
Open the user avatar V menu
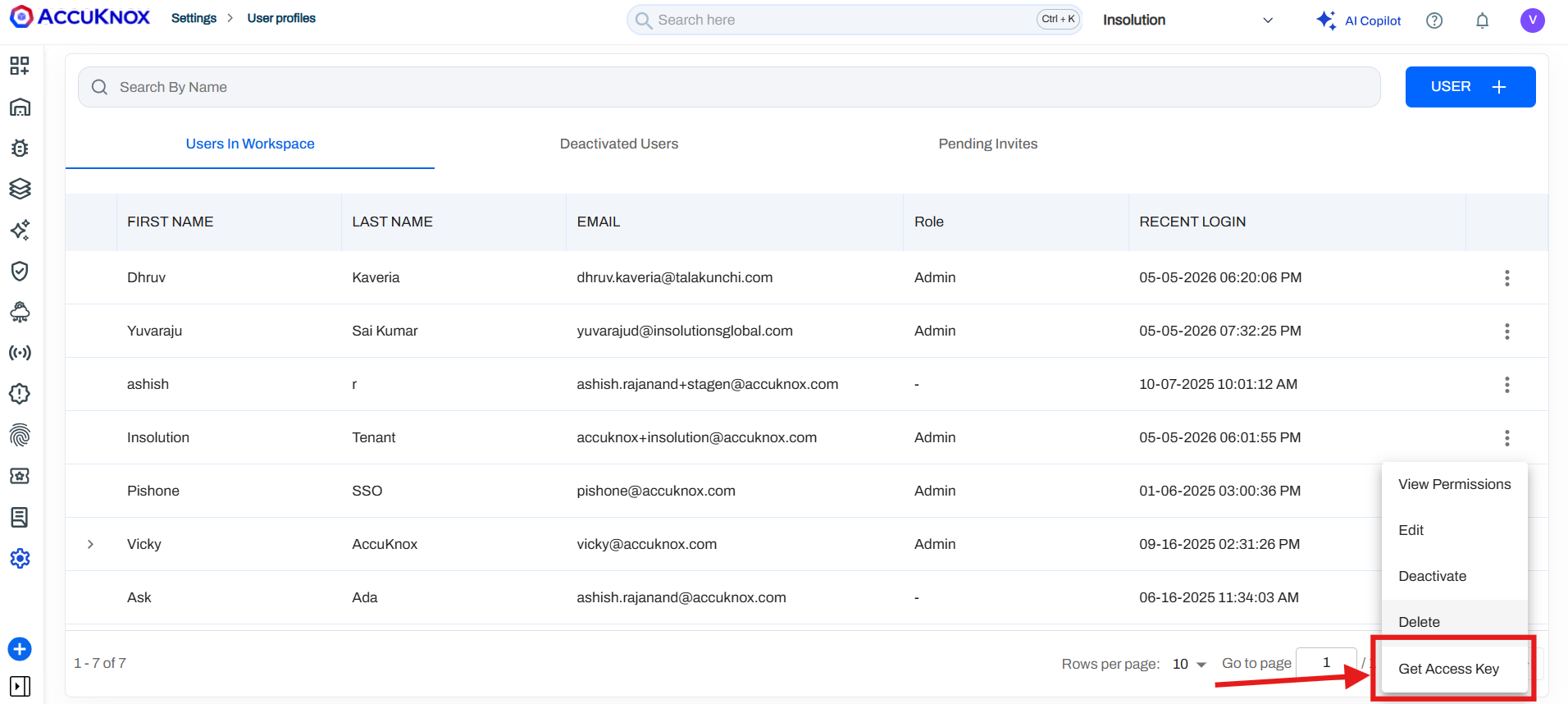click(1532, 21)
